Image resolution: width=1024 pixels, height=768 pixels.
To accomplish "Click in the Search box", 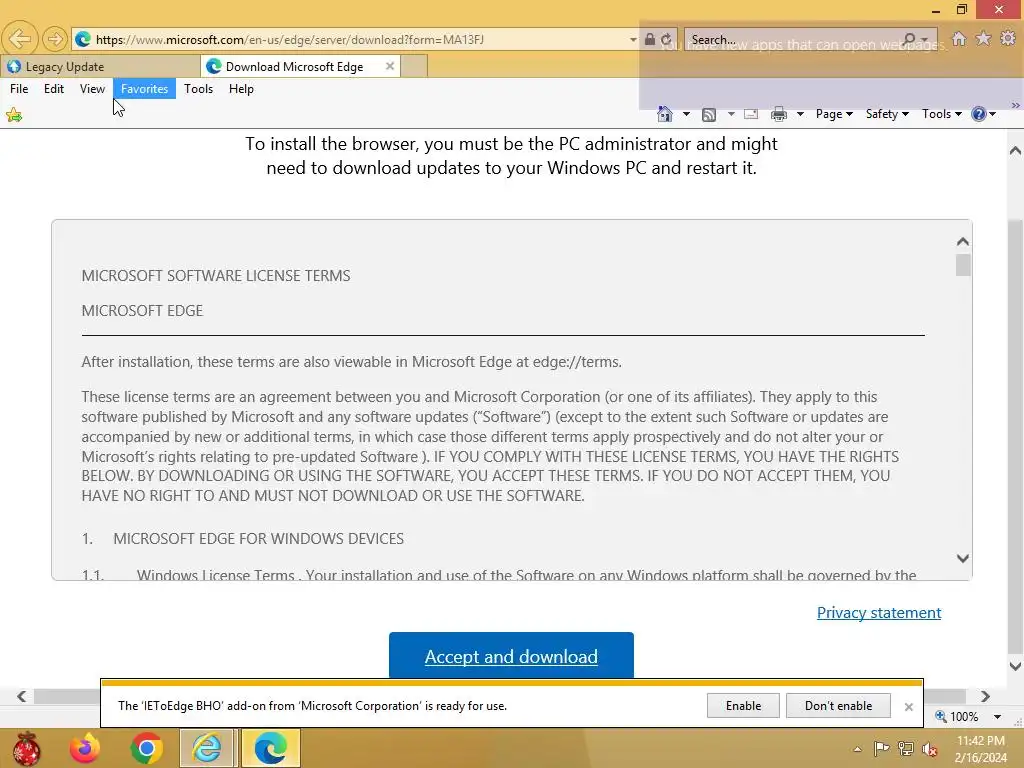I will click(793, 39).
